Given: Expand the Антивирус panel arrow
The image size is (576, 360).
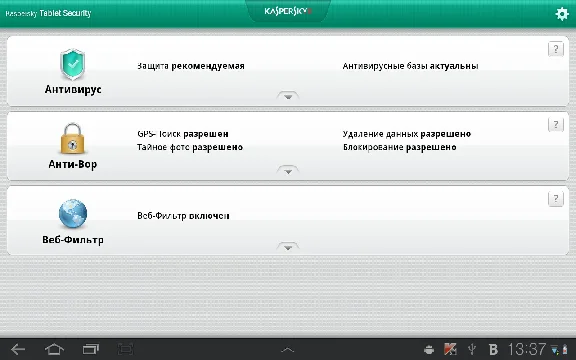Looking at the screenshot, I should (288, 96).
